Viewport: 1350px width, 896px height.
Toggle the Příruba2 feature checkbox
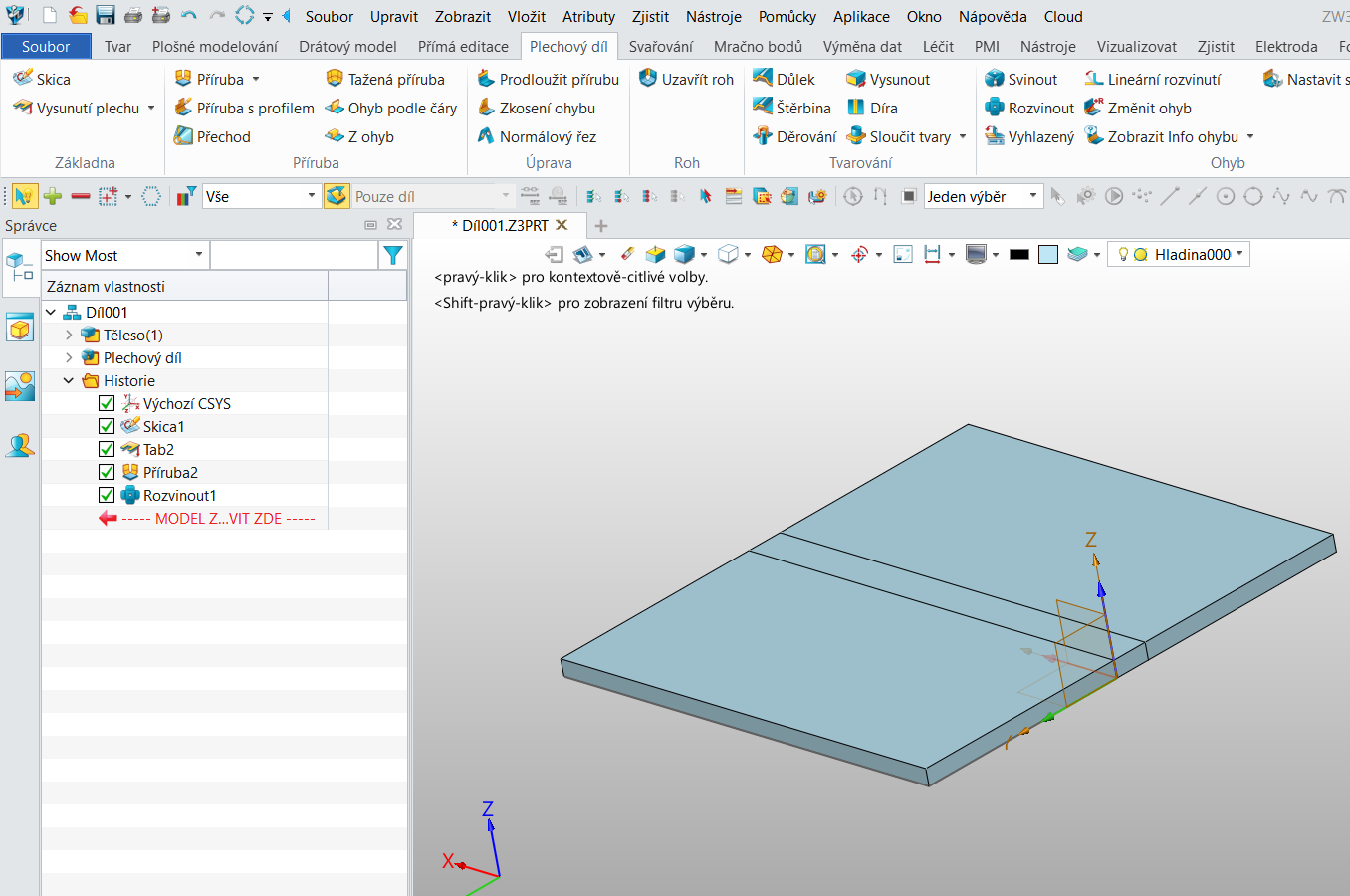click(x=107, y=472)
